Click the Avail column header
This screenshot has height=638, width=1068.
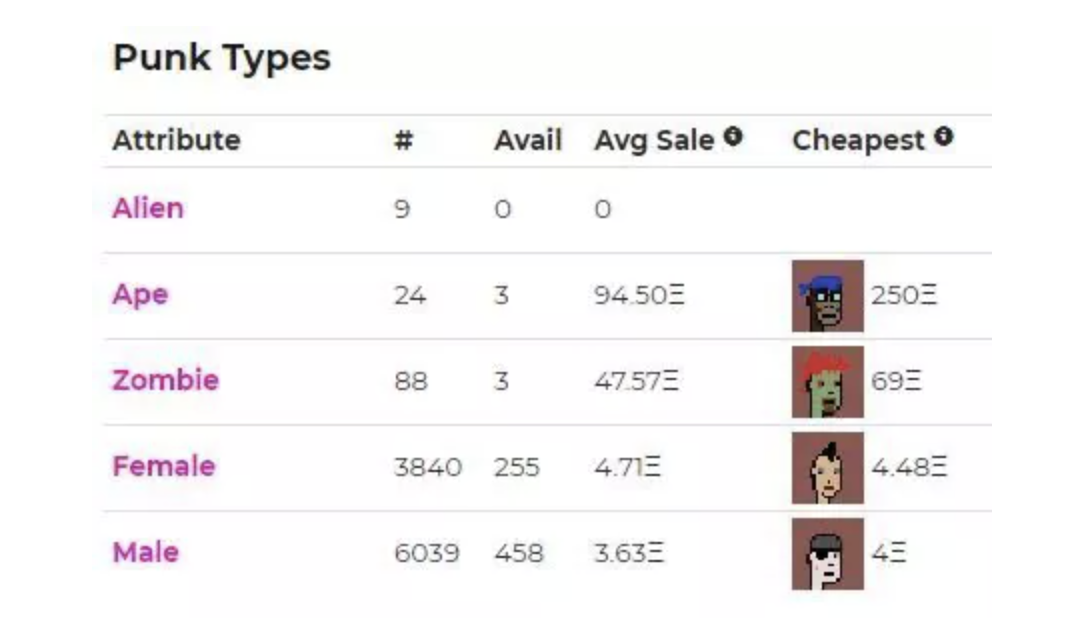(528, 140)
